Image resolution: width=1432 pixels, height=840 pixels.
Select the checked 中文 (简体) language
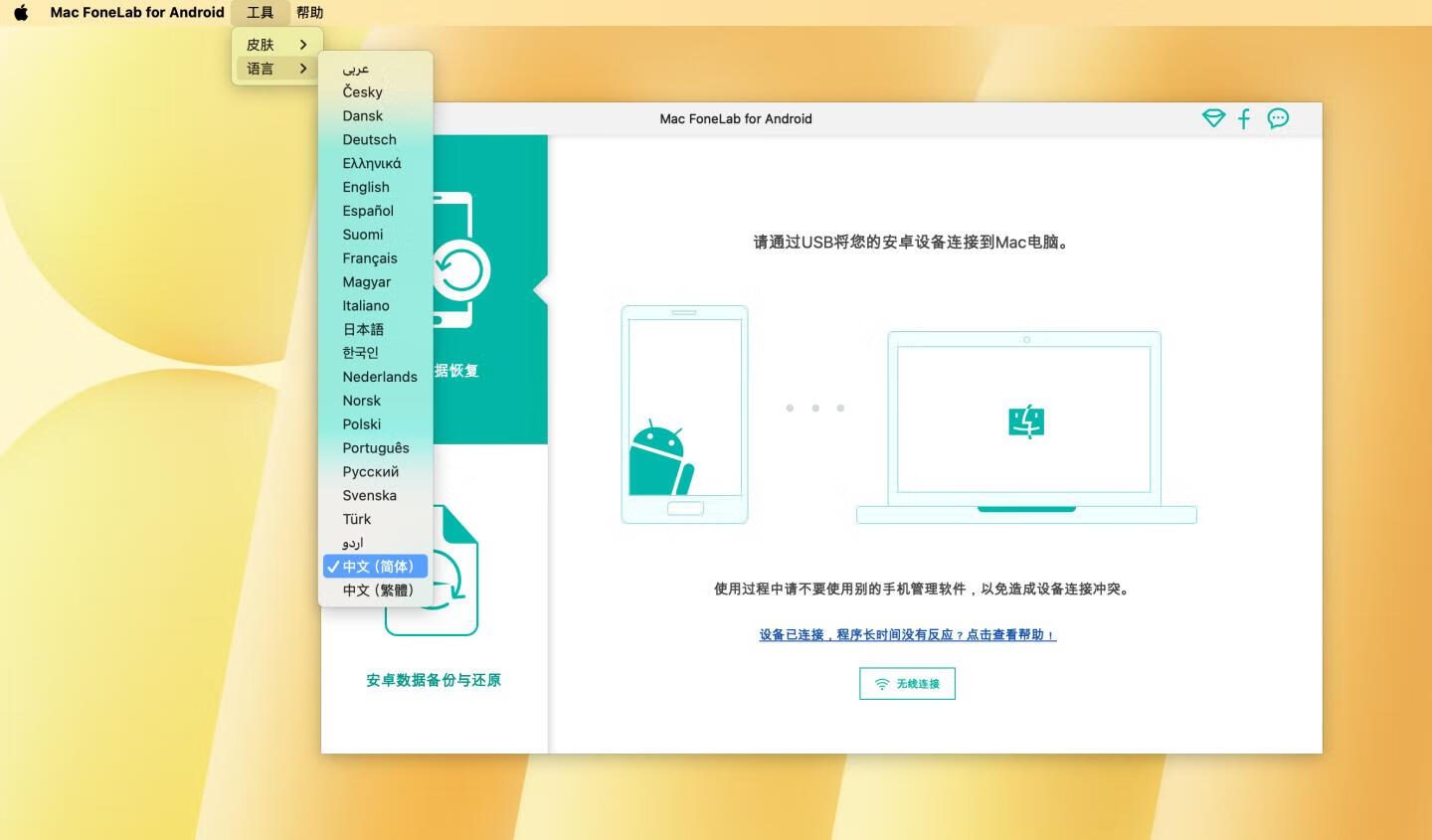(376, 567)
